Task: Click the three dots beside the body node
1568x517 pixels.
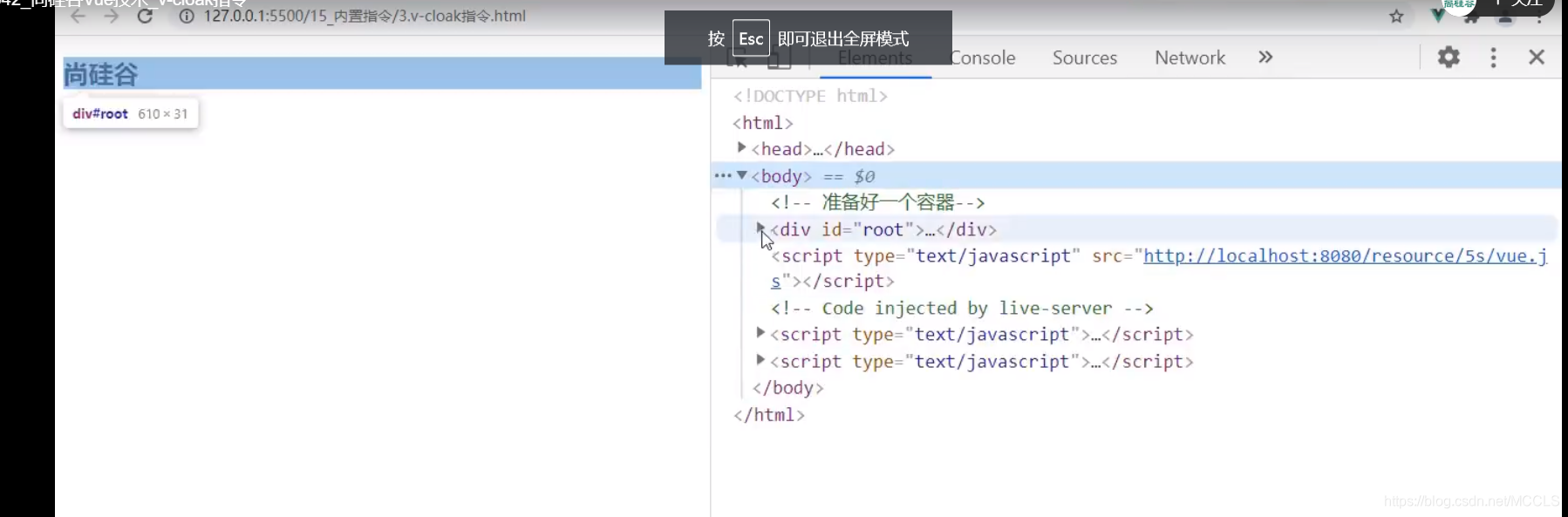Action: [x=723, y=175]
